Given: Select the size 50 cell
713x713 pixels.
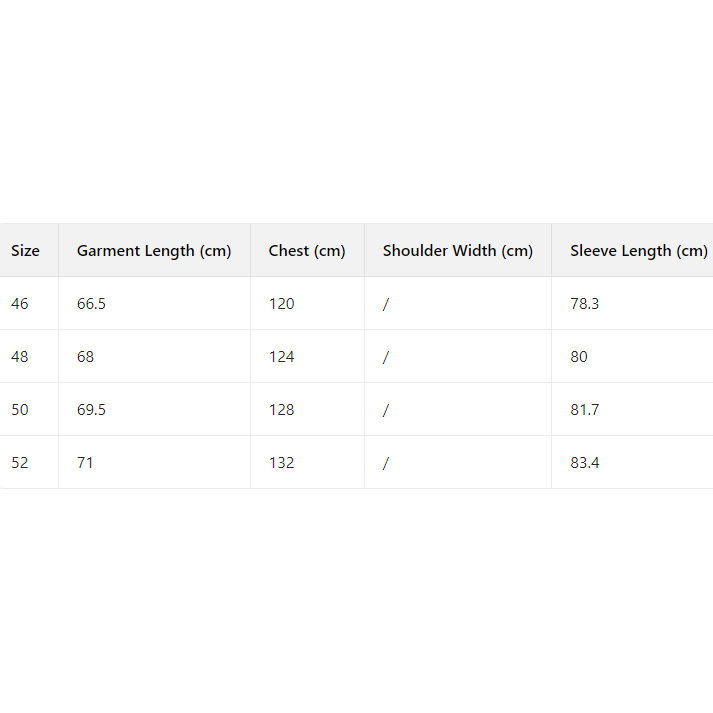Looking at the screenshot, I should (x=20, y=410).
